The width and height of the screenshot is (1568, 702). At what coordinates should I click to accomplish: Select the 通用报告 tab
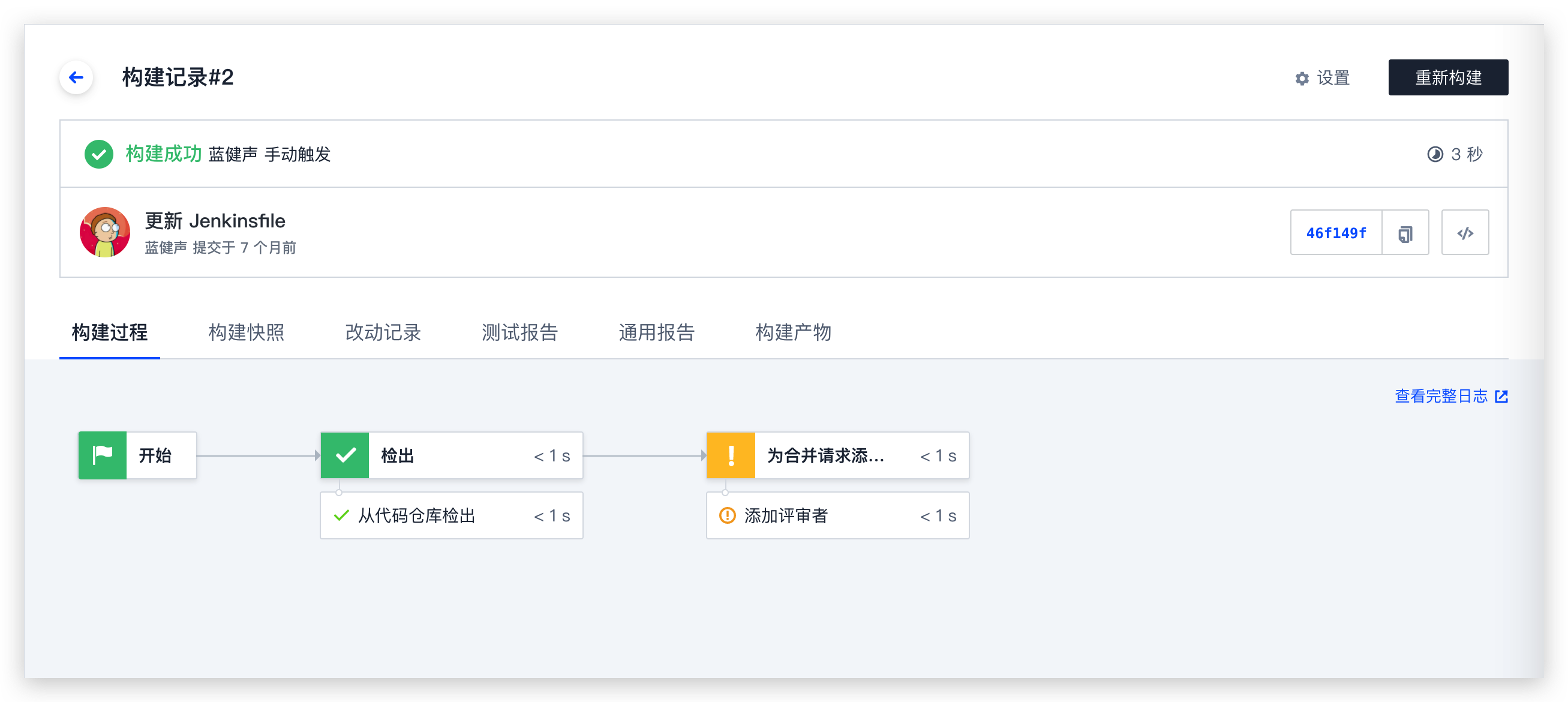(656, 332)
